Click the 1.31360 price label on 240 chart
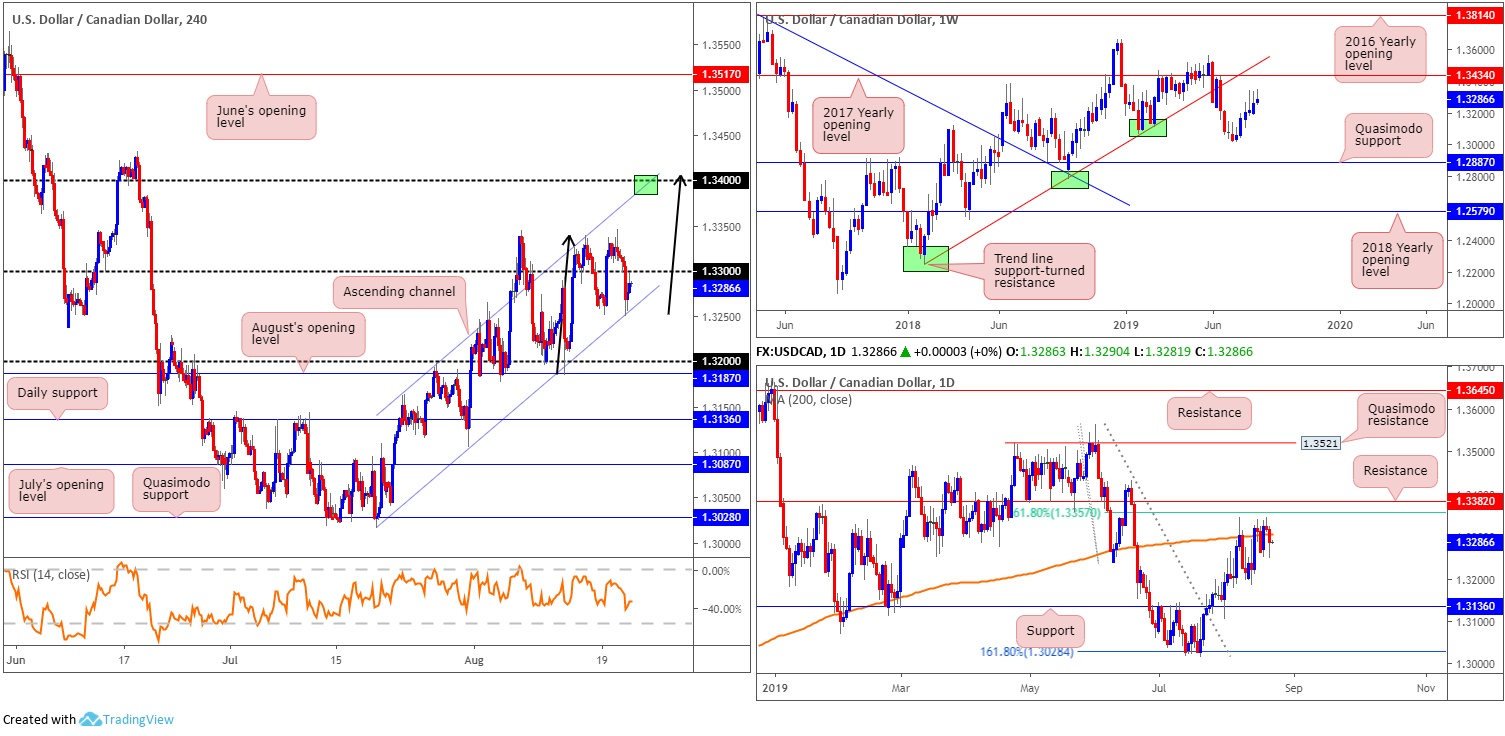The width and height of the screenshot is (1505, 736). pos(723,420)
